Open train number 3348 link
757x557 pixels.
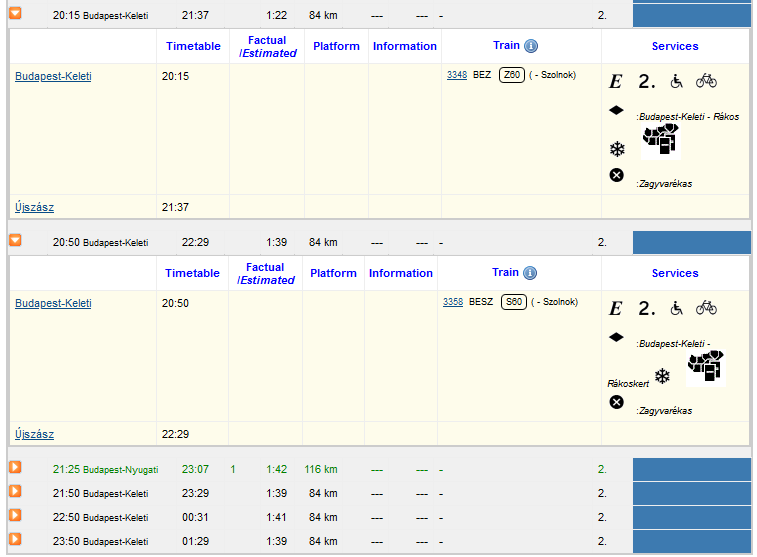[457, 75]
